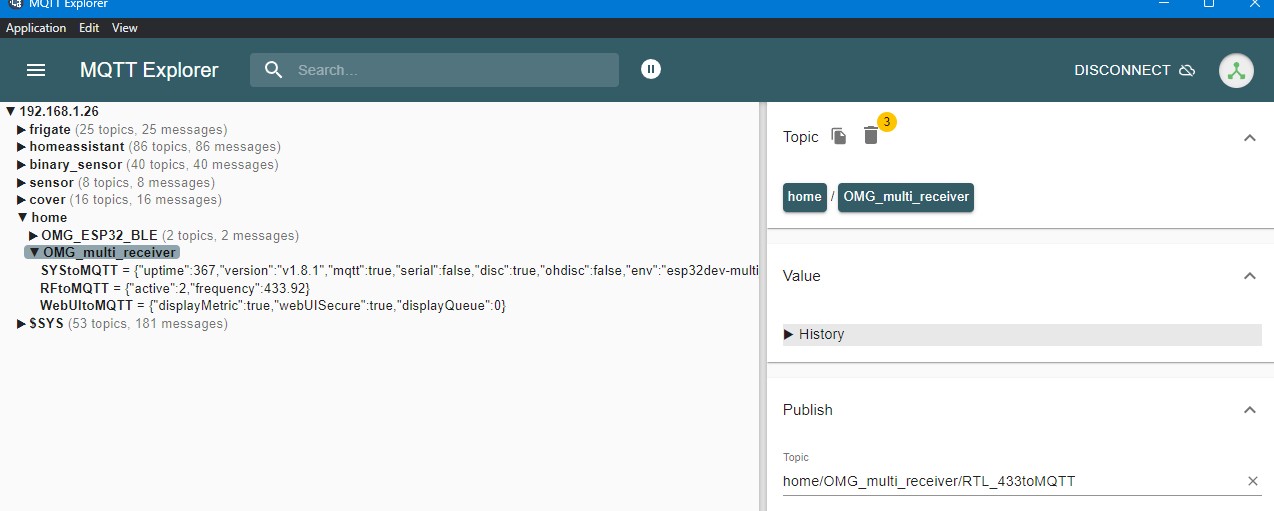Screen dimensions: 1274x511
Task: Open the Application menu
Action: click(36, 28)
